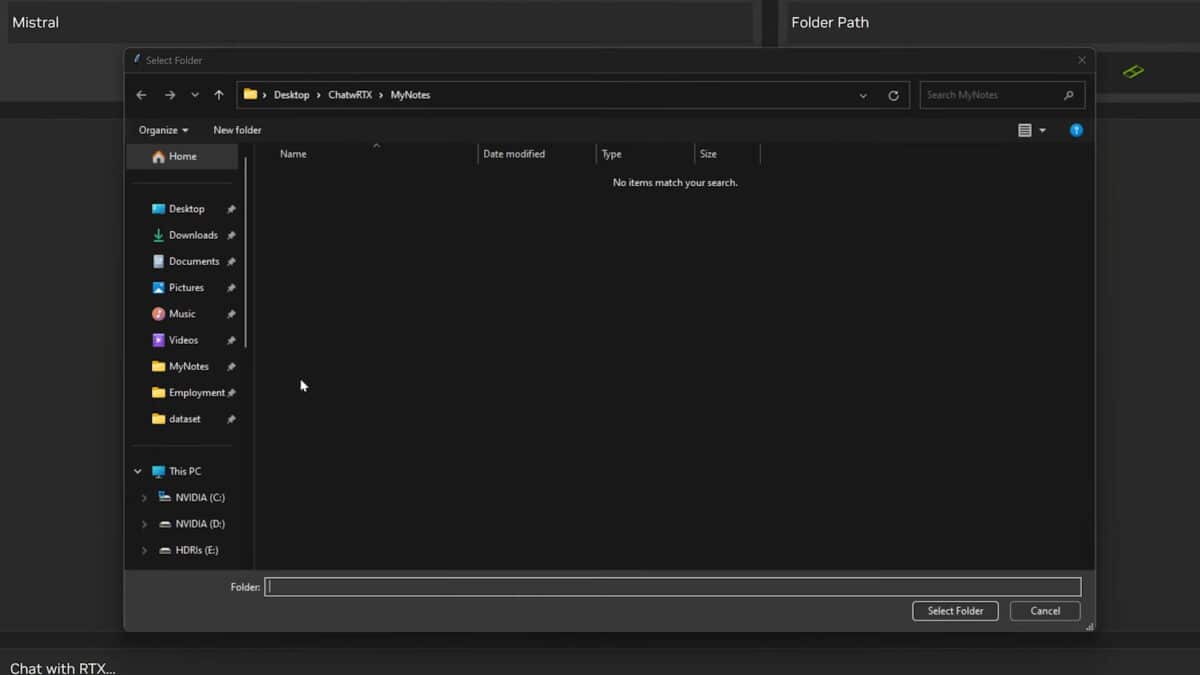Open the address bar history dropdown
The height and width of the screenshot is (675, 1200).
pyautogui.click(x=863, y=95)
